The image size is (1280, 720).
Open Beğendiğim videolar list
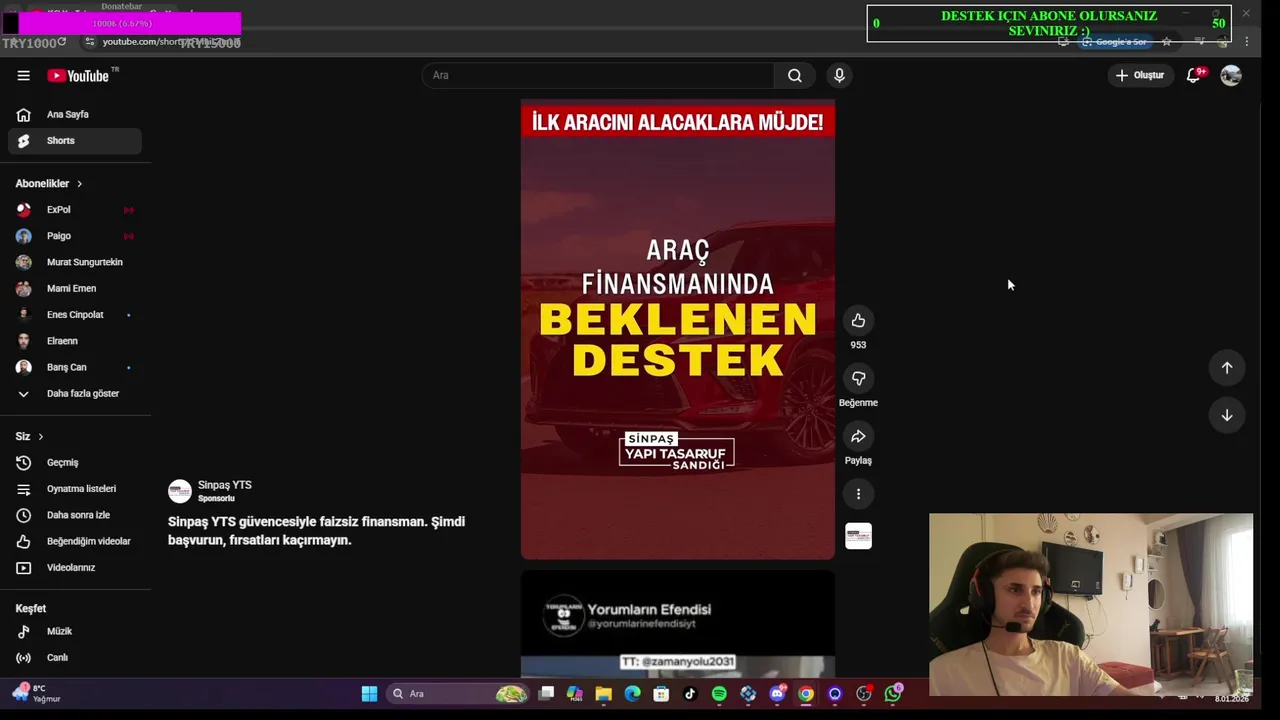coord(75,541)
